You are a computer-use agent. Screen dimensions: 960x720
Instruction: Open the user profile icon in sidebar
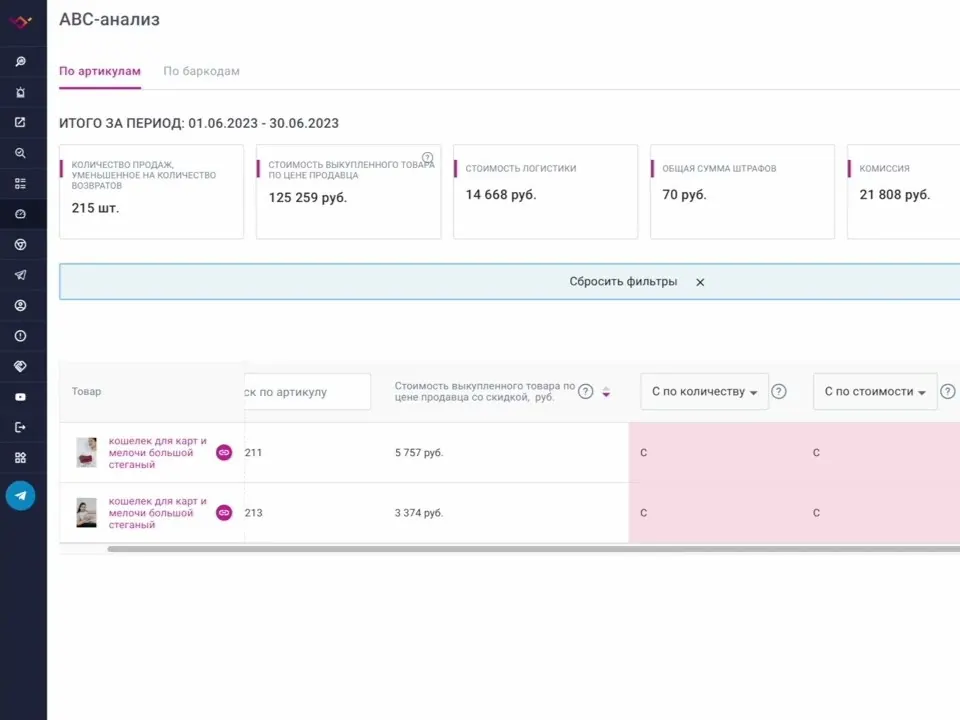coord(20,306)
